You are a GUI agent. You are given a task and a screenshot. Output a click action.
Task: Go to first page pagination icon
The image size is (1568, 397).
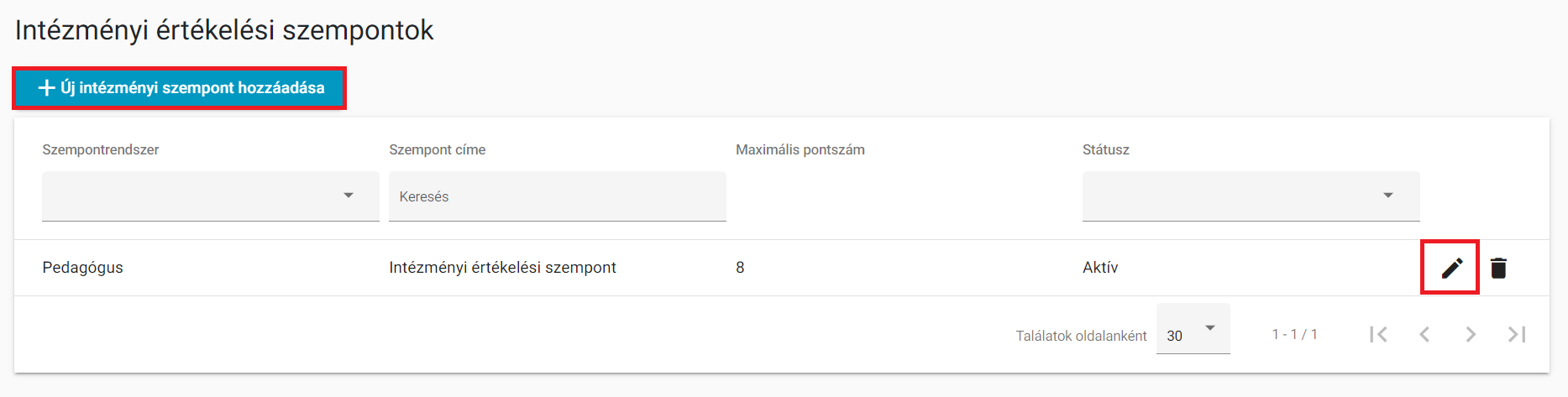tap(1378, 334)
